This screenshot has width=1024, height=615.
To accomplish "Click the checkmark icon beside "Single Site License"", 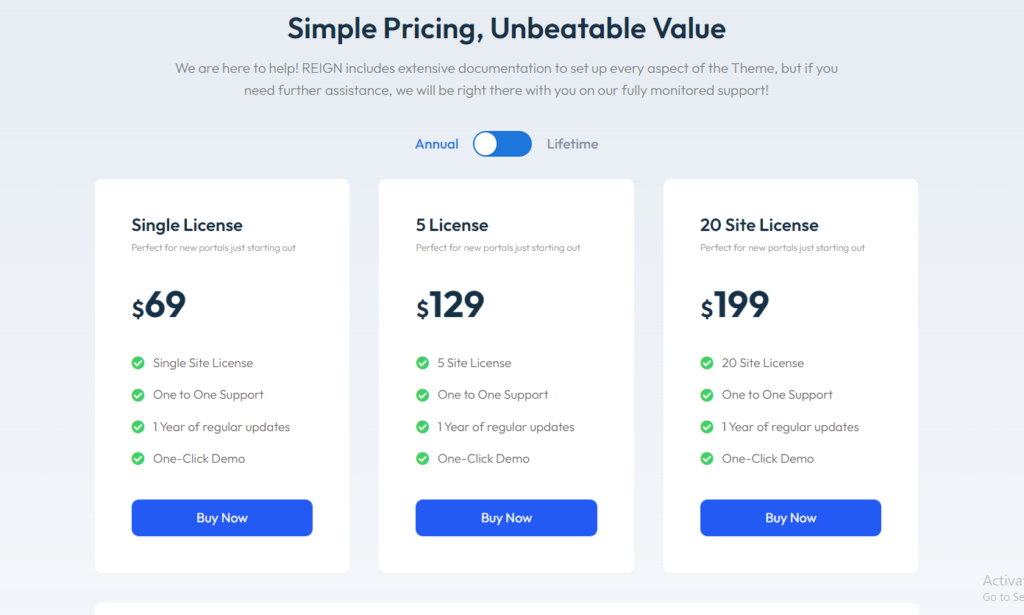I will [x=137, y=363].
